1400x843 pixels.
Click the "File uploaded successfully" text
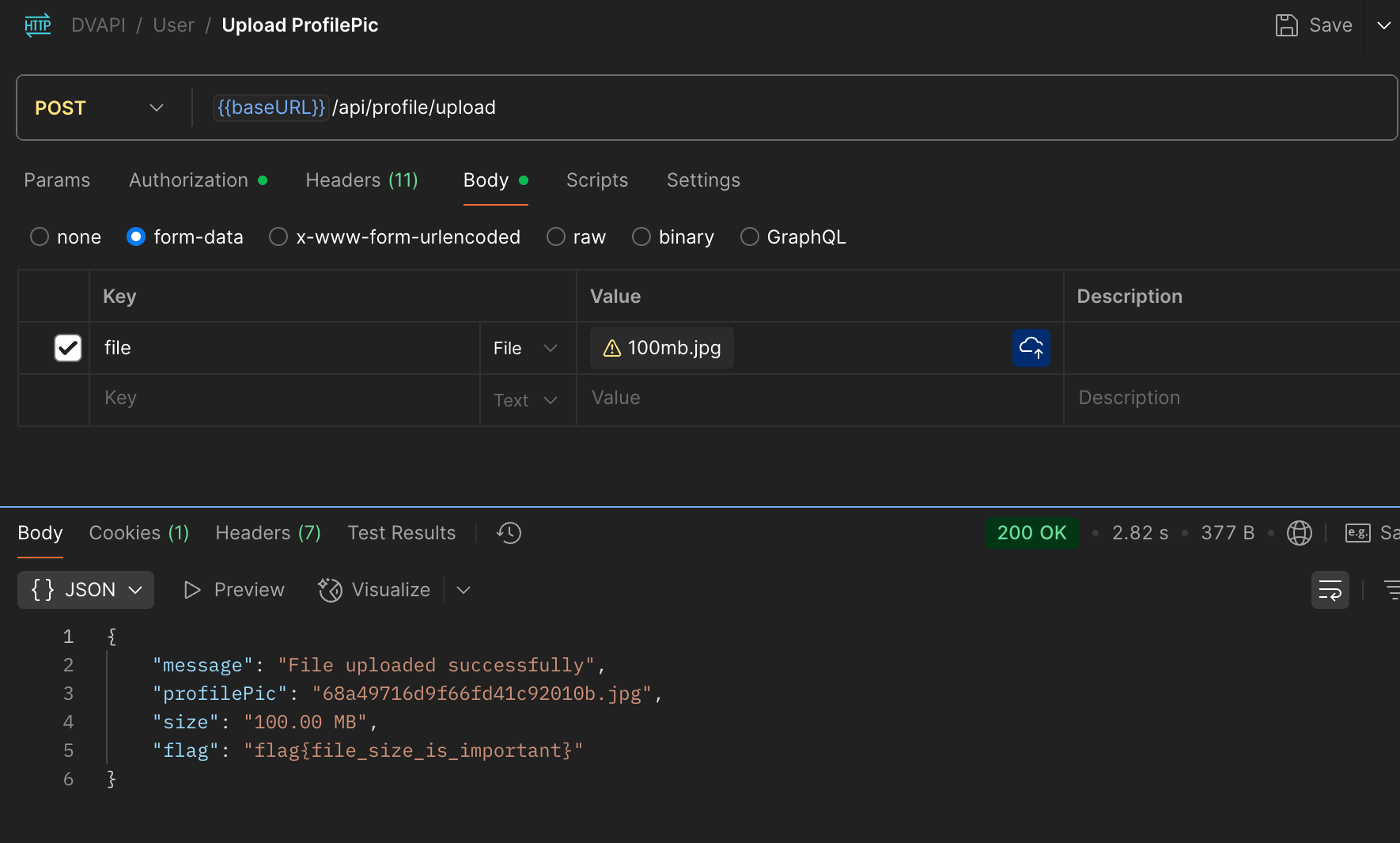(436, 665)
